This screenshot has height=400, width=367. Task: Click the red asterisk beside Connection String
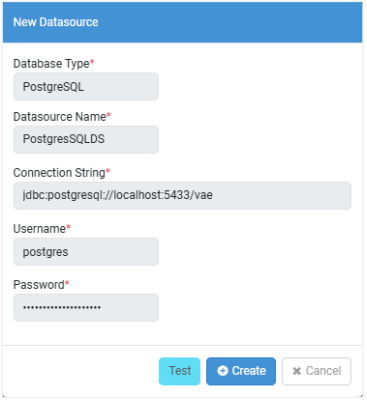coord(108,171)
